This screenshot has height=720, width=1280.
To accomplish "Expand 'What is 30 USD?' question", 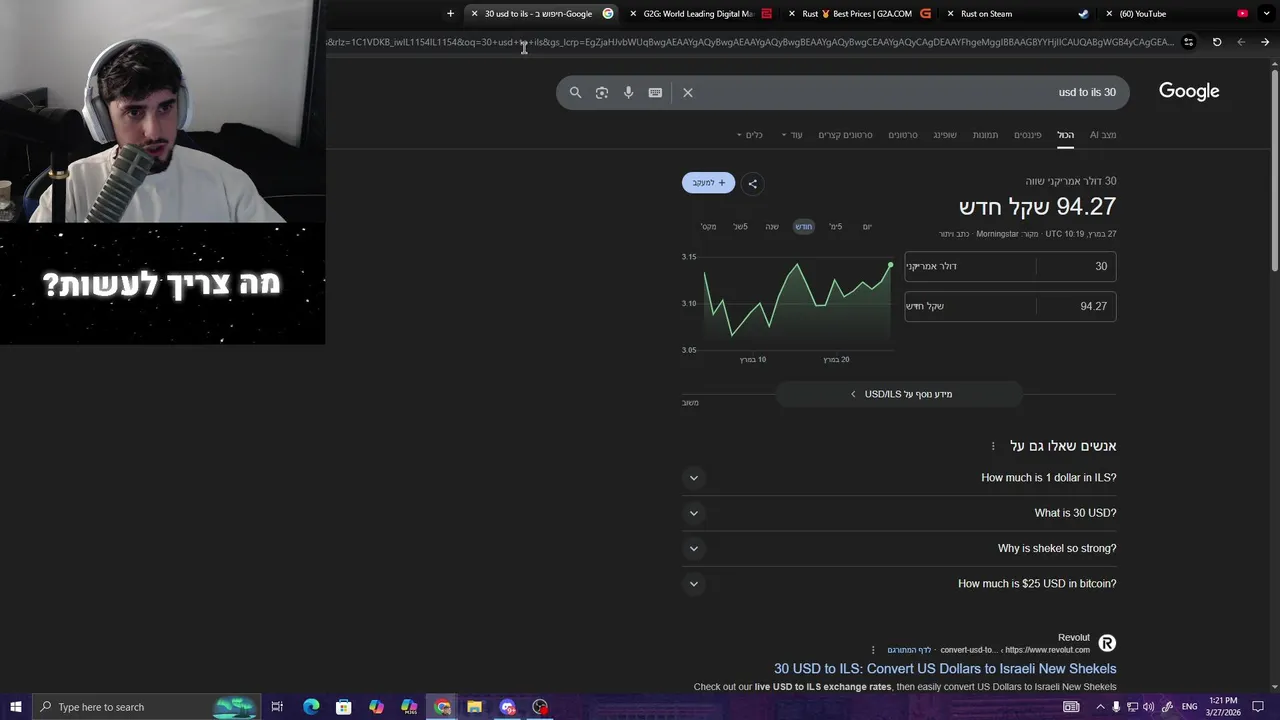I will click(x=899, y=513).
